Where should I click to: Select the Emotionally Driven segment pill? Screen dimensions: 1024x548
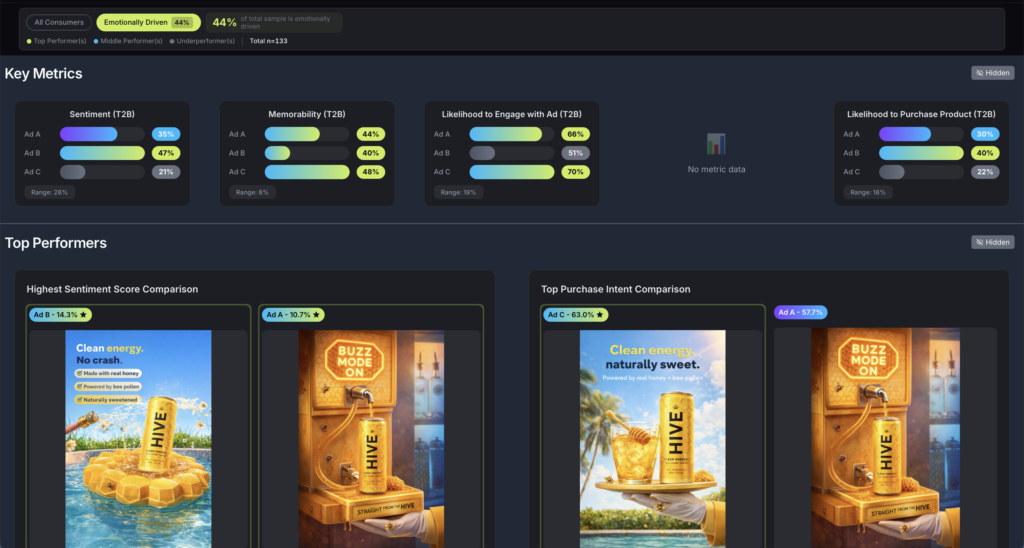pos(148,22)
